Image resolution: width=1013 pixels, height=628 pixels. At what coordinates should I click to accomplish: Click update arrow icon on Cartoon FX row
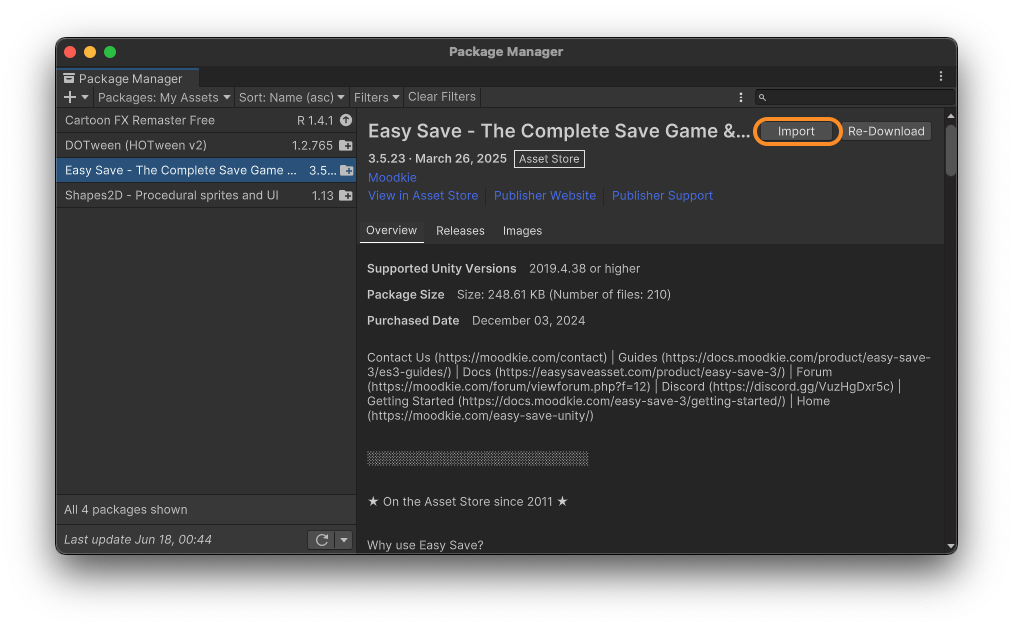click(x=346, y=120)
